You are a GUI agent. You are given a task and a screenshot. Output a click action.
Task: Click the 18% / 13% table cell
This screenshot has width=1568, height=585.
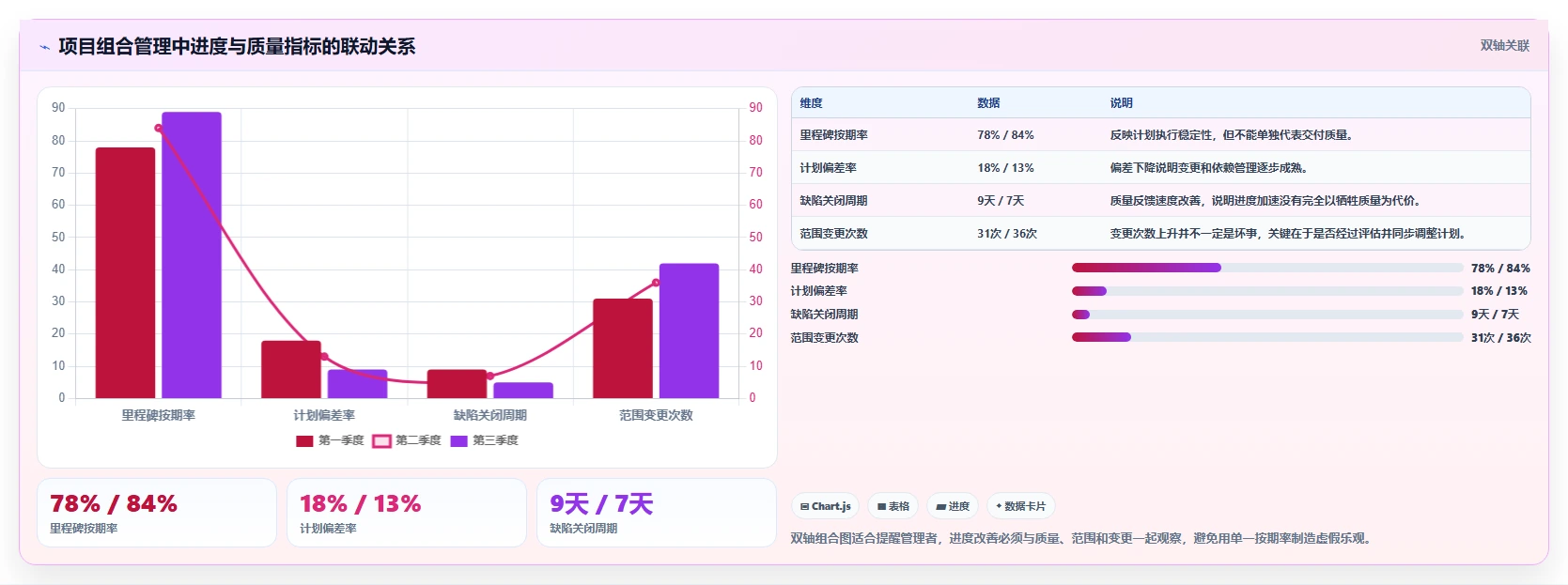[1005, 168]
